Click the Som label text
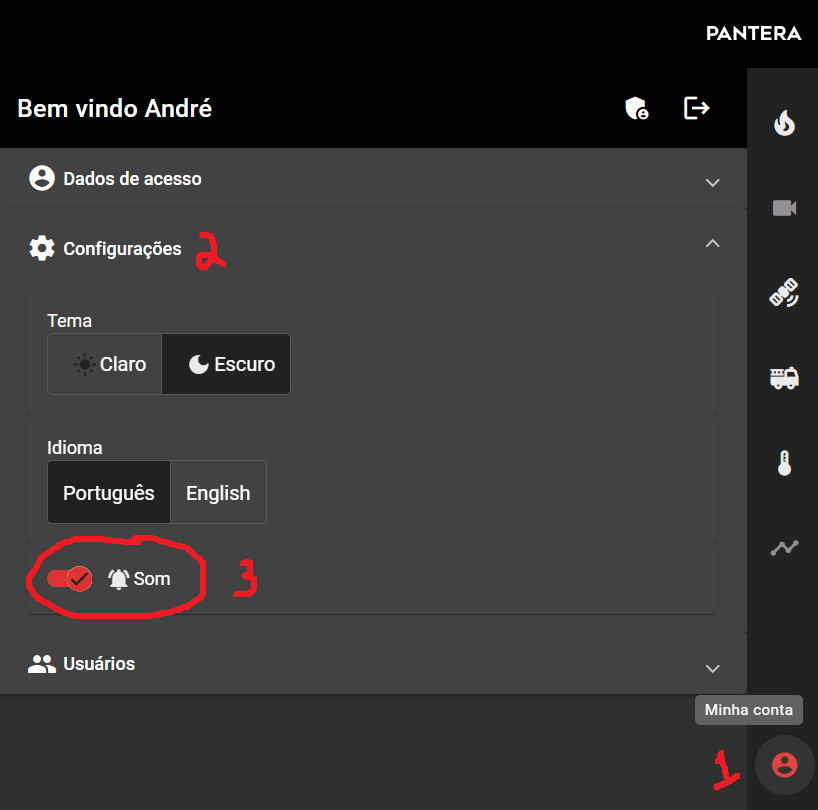Viewport: 818px width, 810px height. click(152, 579)
